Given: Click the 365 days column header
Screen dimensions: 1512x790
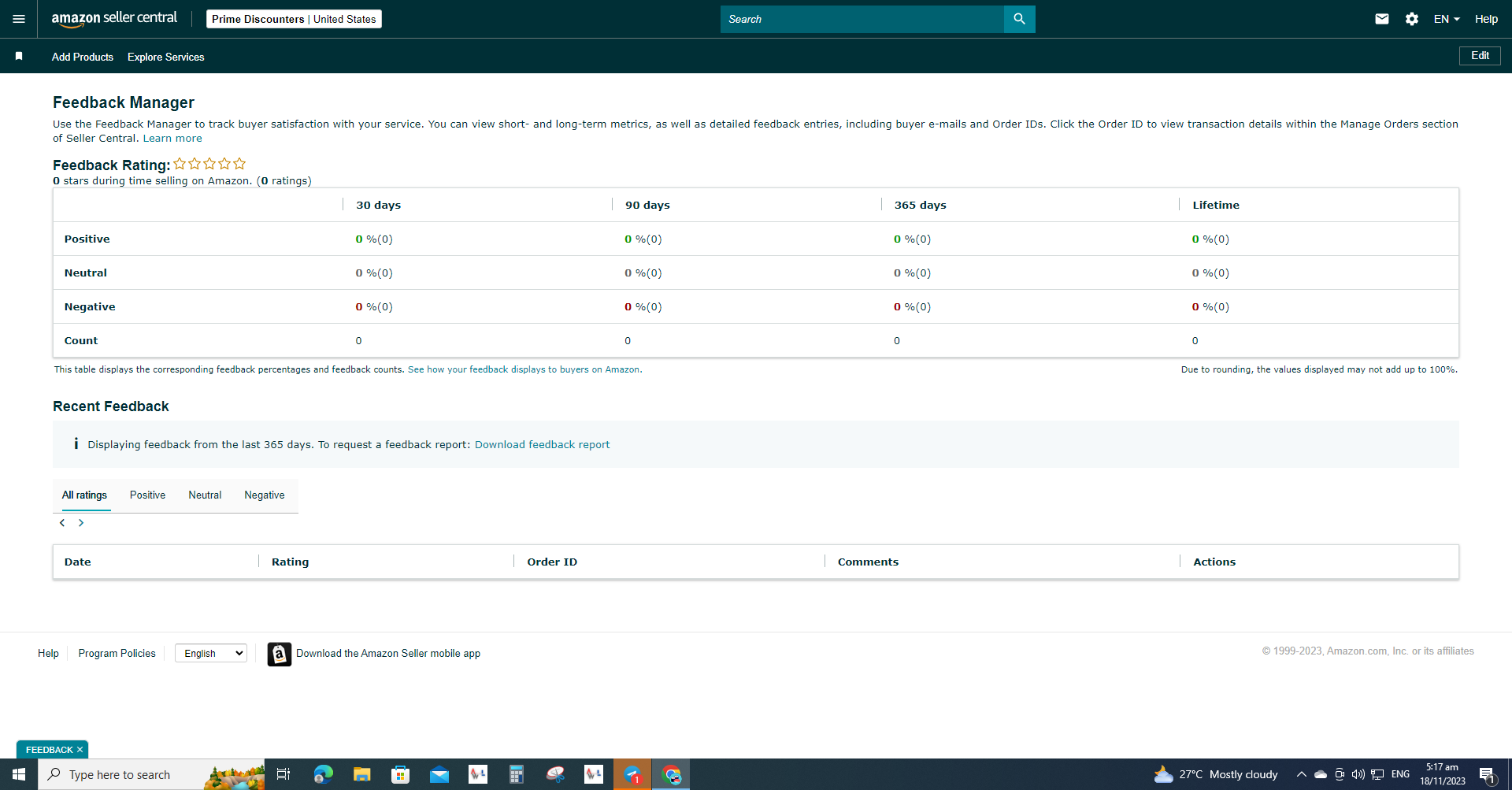Looking at the screenshot, I should pos(920,205).
